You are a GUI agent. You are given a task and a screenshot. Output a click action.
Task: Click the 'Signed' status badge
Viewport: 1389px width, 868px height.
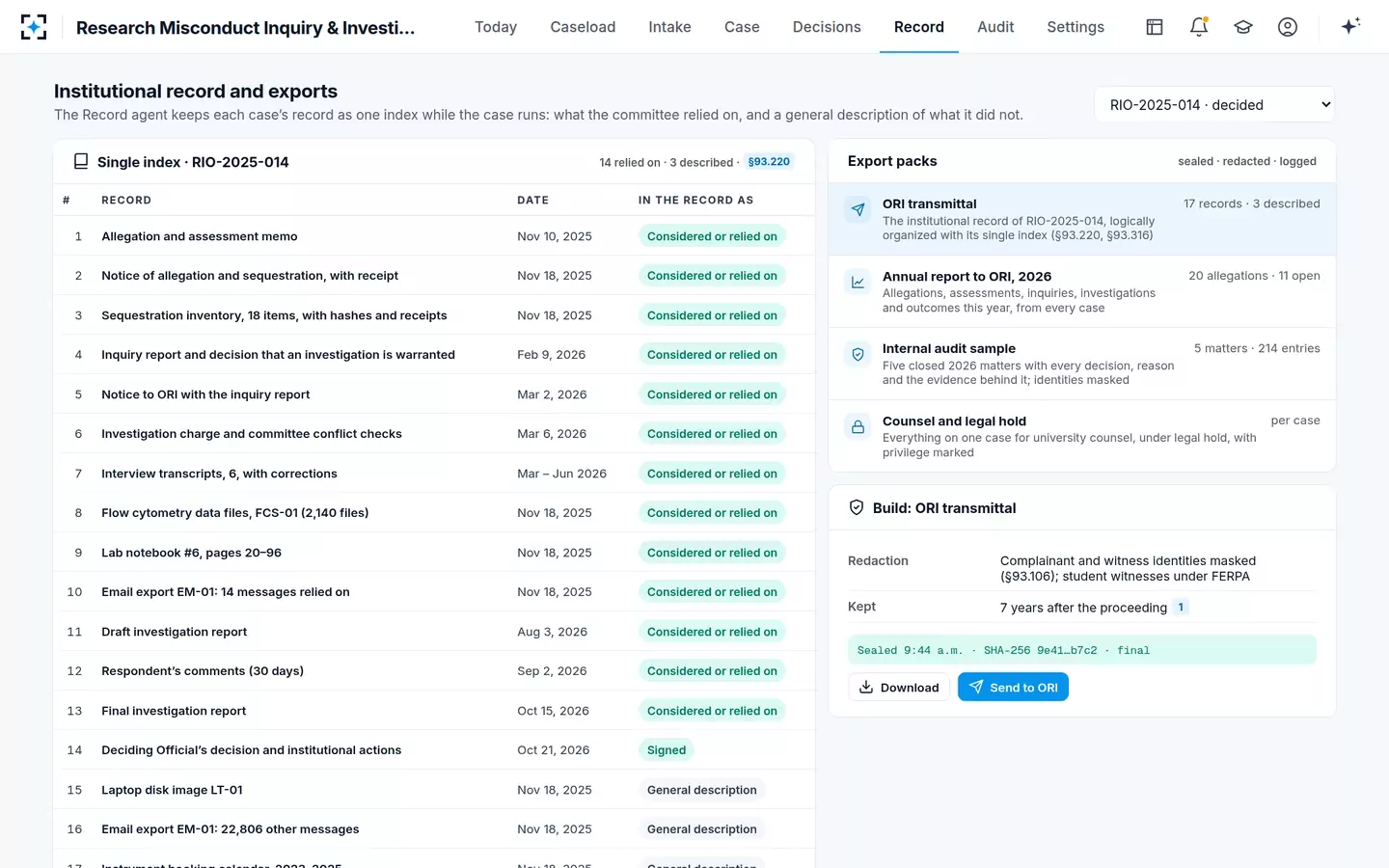tap(667, 750)
